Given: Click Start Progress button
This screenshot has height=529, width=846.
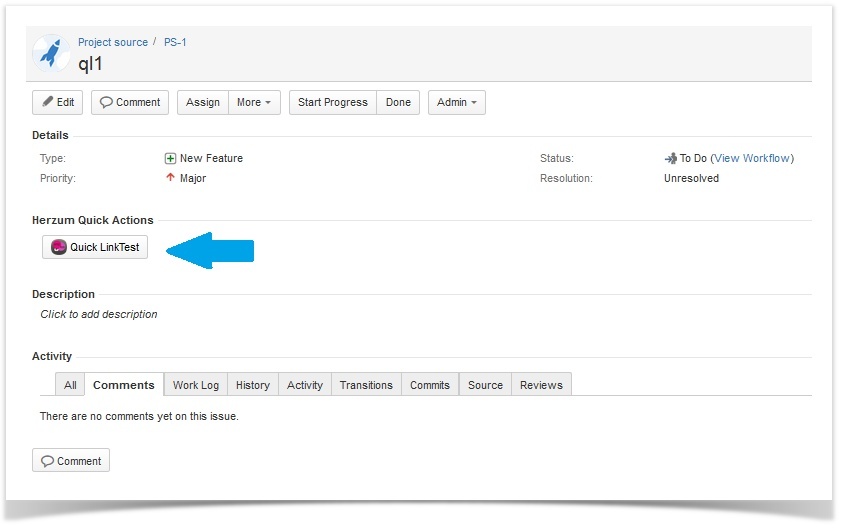Looking at the screenshot, I should tap(332, 102).
